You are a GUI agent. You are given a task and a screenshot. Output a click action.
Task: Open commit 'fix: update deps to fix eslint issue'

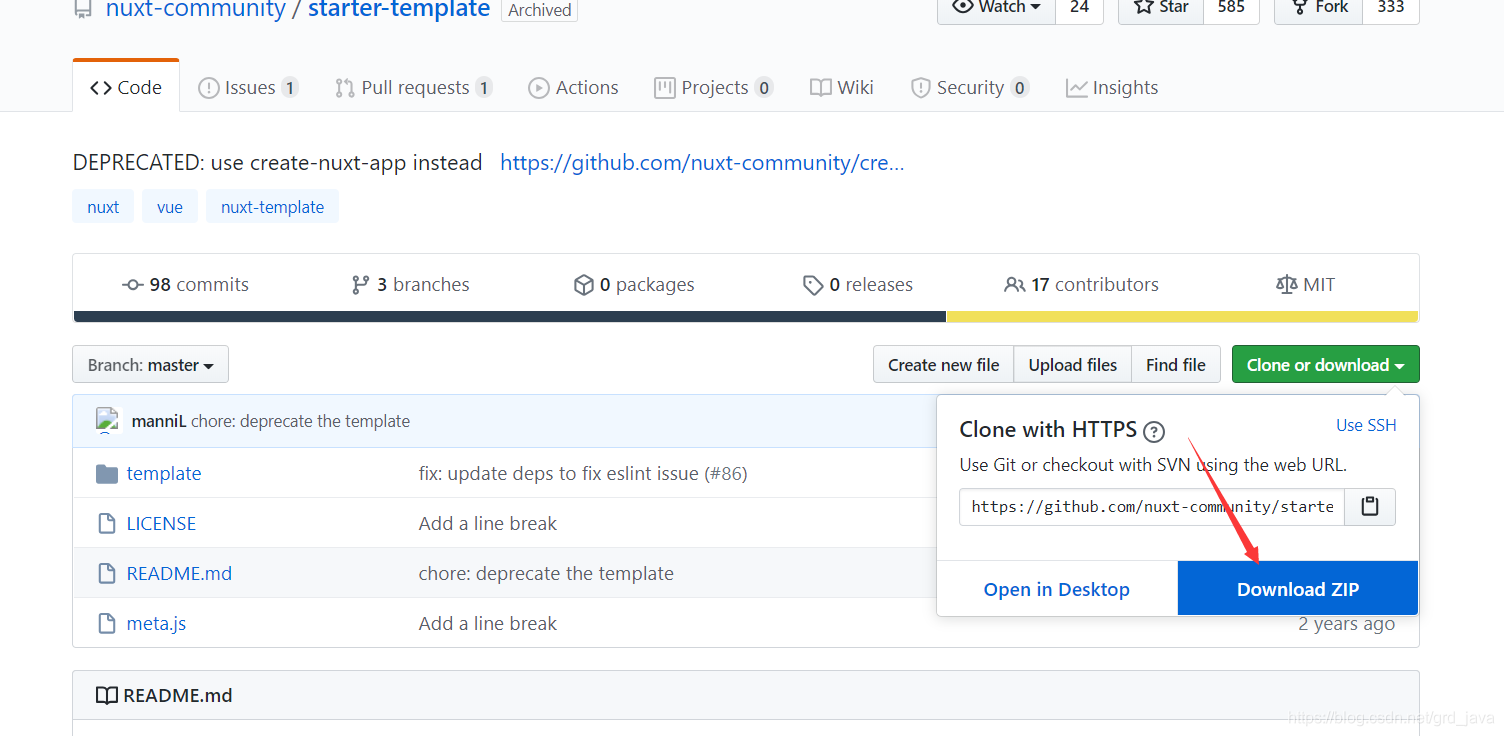(x=558, y=473)
